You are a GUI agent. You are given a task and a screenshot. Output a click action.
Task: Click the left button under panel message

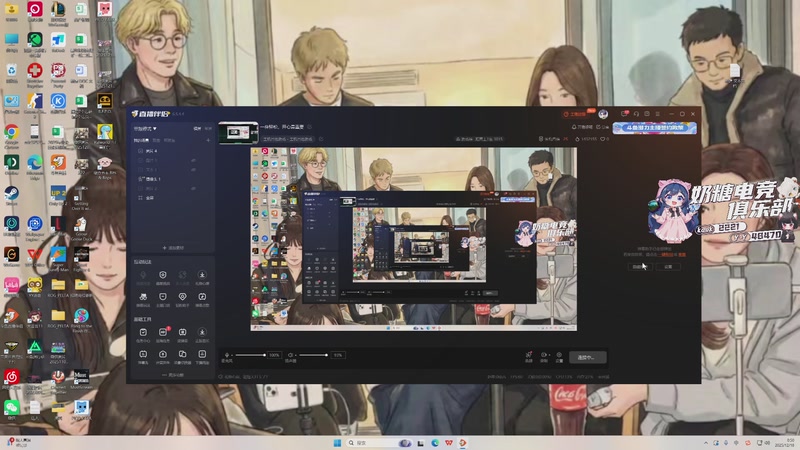pos(638,266)
